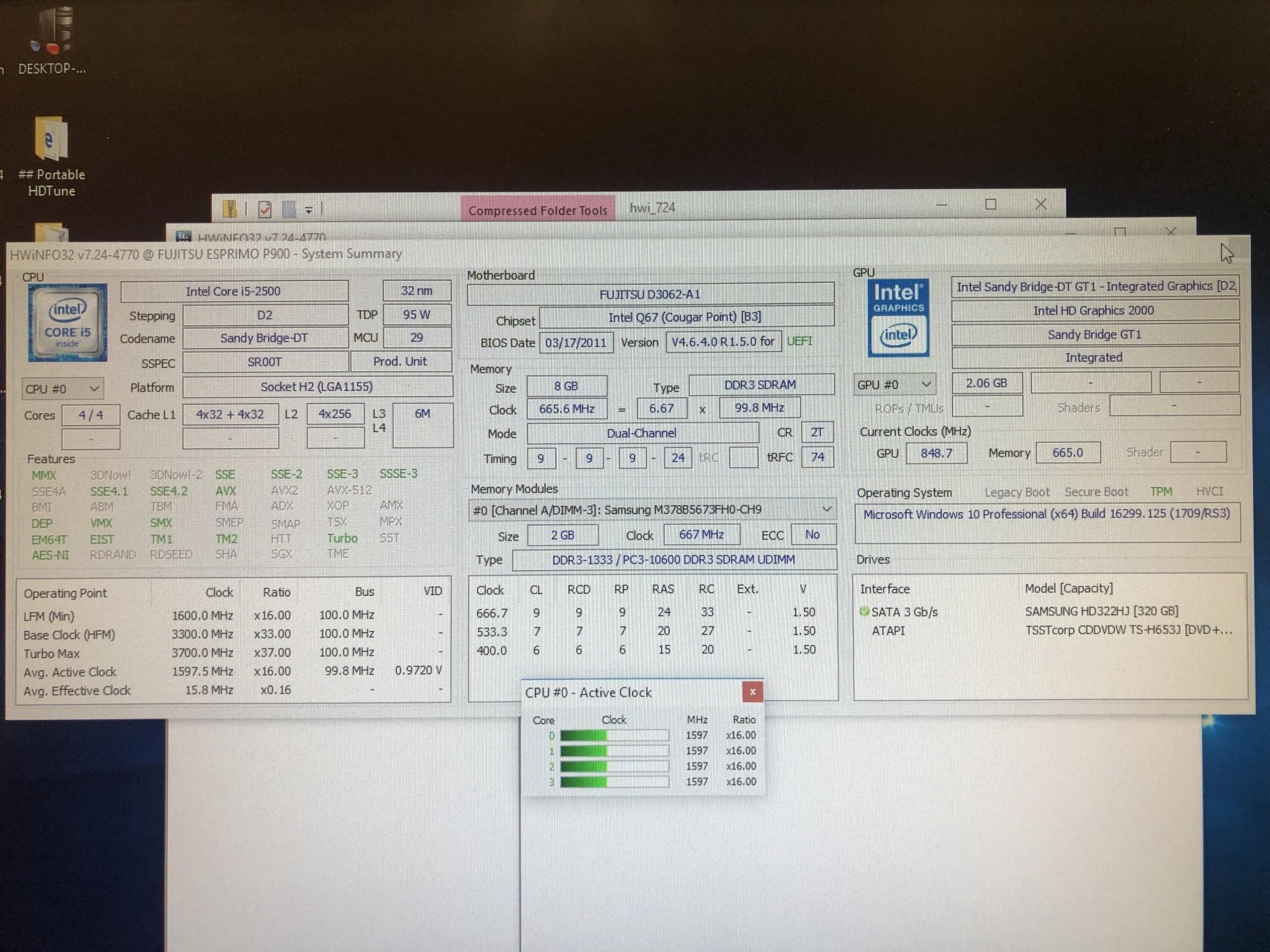Click the BIOS date 03/17/2011 field

576,343
